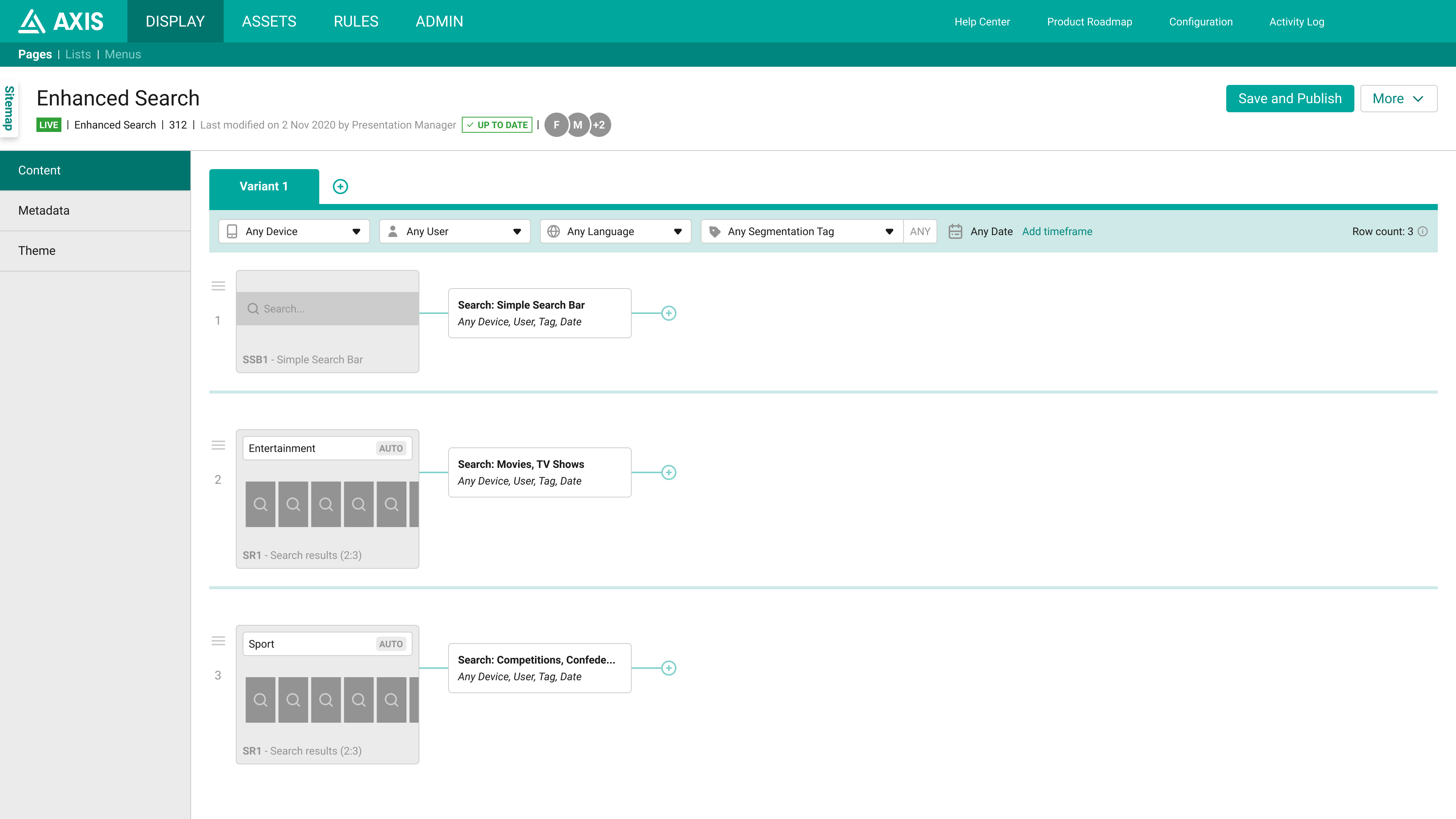Click the Enhanced Search page title
Viewport: 1456px width, 819px height.
[118, 98]
